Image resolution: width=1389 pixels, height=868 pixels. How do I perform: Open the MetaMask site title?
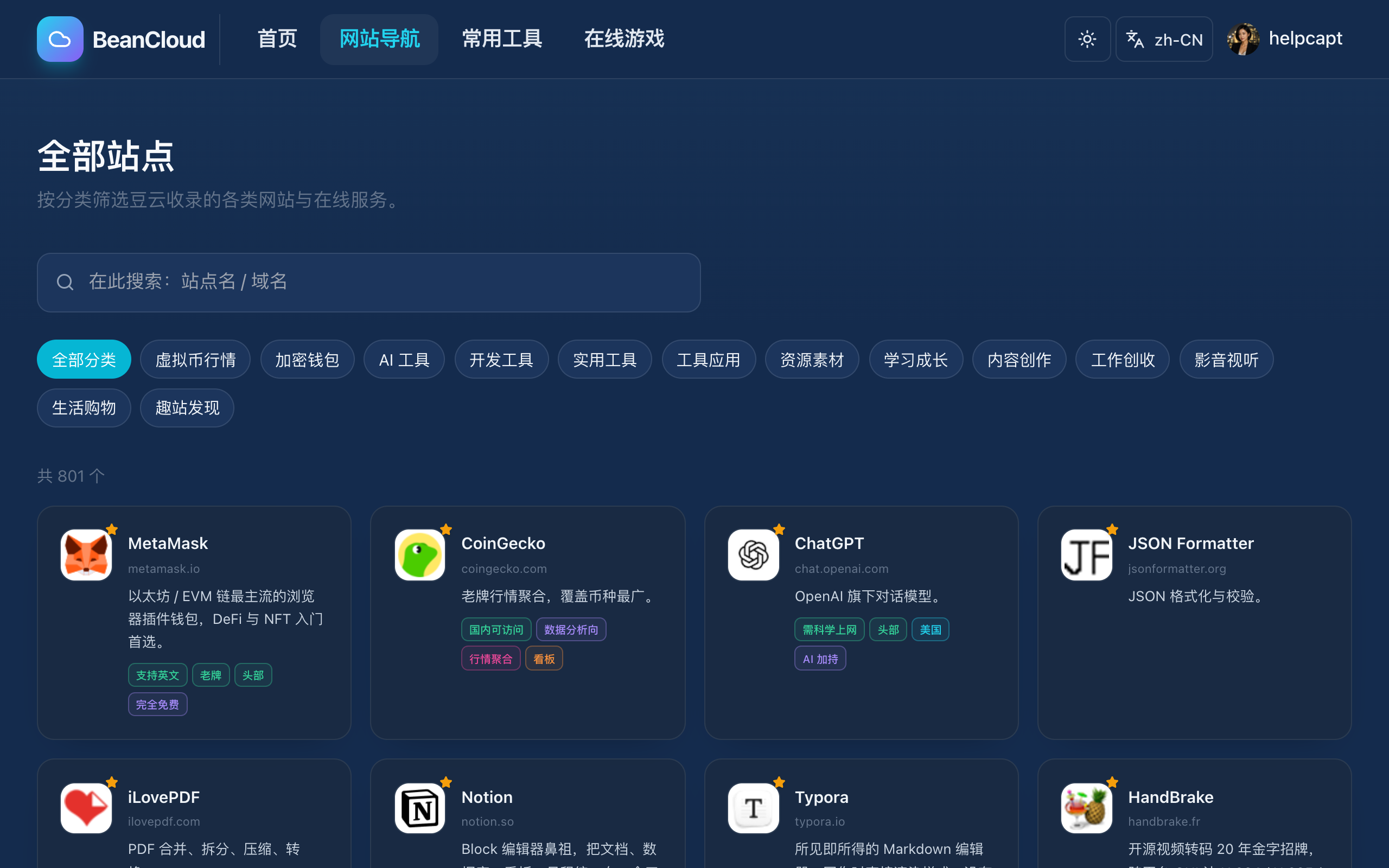pyautogui.click(x=168, y=543)
